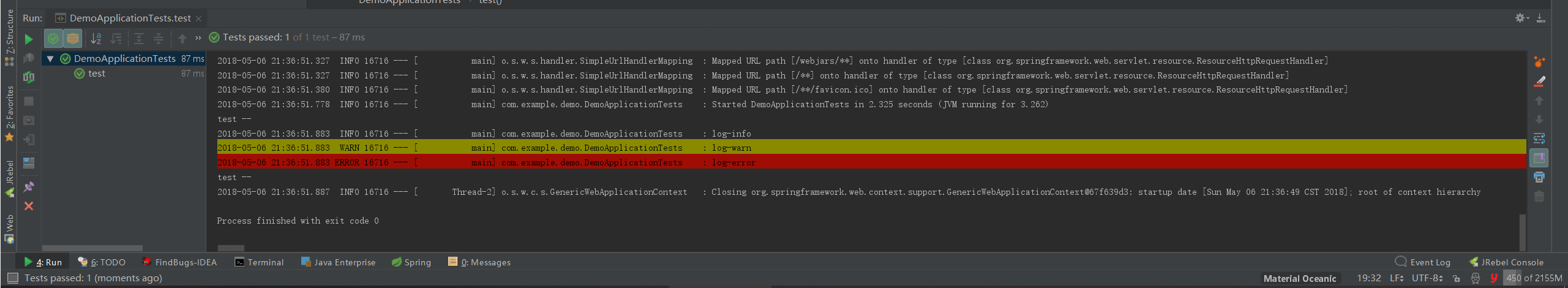The height and width of the screenshot is (288, 1568).
Task: Toggle soft-wrap in console
Action: coord(1539,138)
